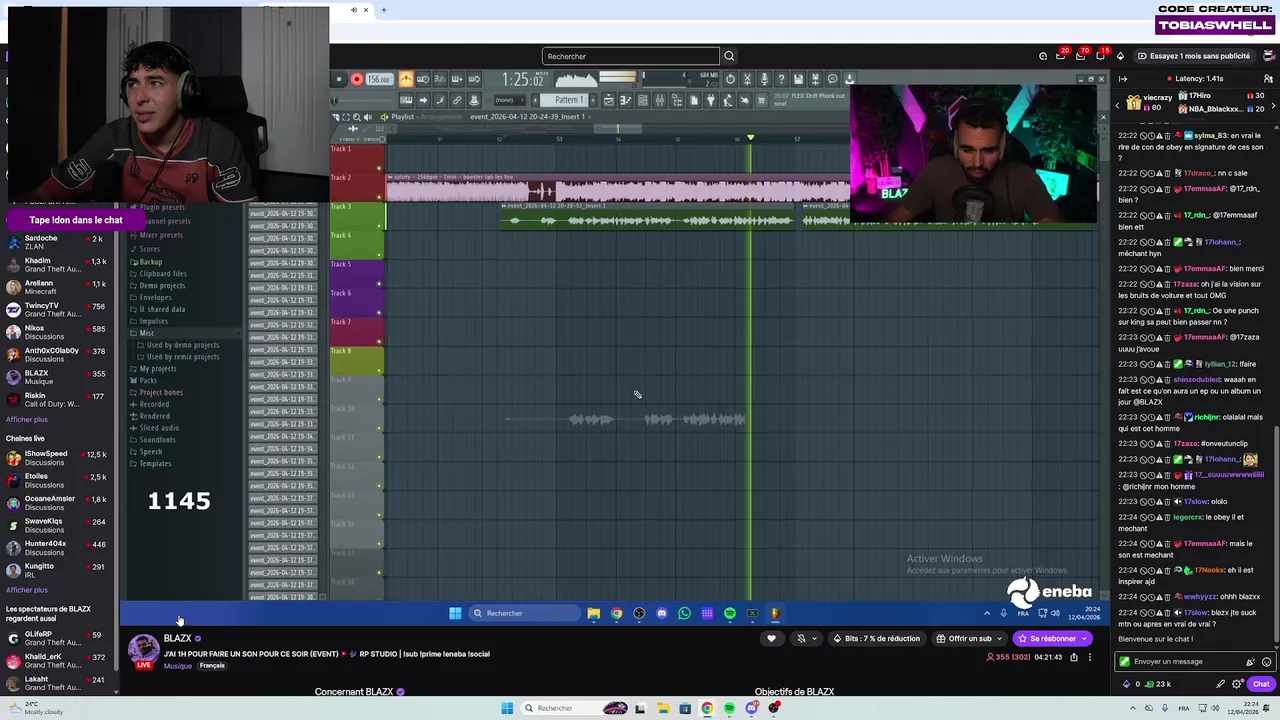Click the Twitch Rechercher search field
Screen dimensions: 1280x720
click(x=631, y=56)
